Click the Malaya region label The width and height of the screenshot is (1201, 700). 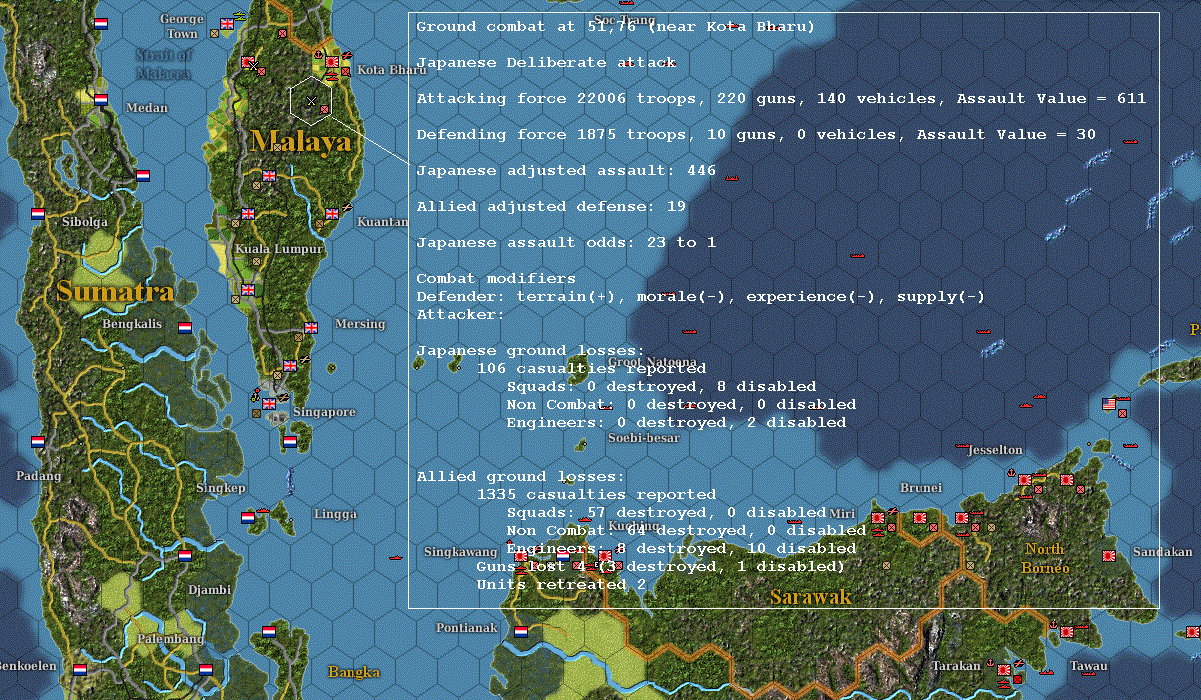[301, 141]
